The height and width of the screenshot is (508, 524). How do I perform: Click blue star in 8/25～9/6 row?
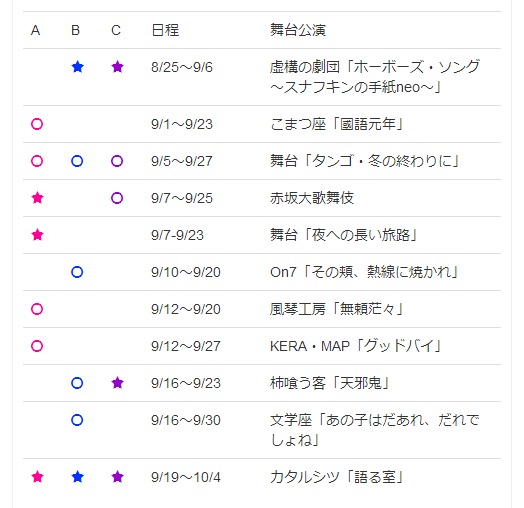click(x=78, y=67)
